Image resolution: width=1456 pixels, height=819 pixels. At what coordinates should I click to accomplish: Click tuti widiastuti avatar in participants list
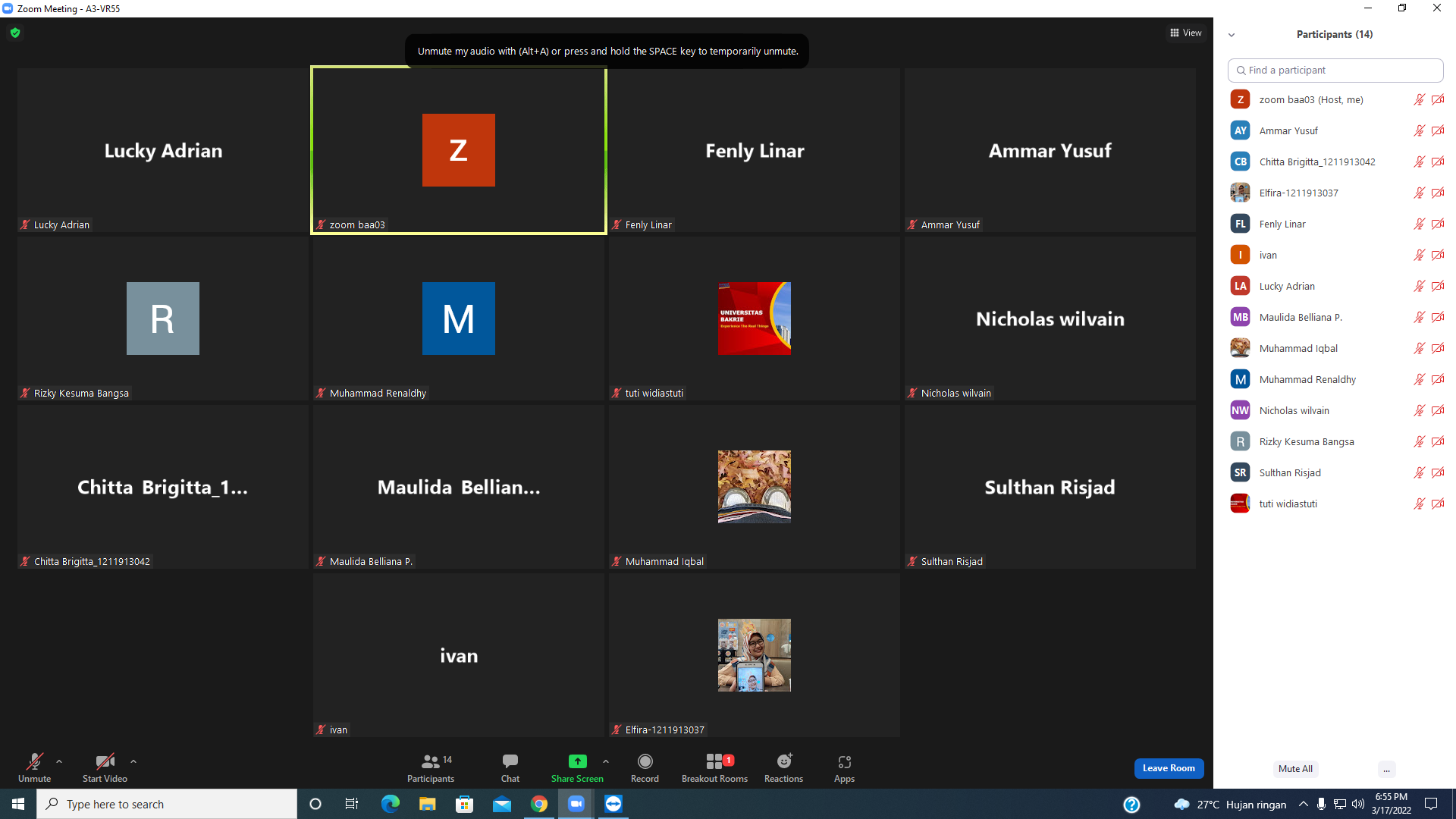pos(1240,504)
